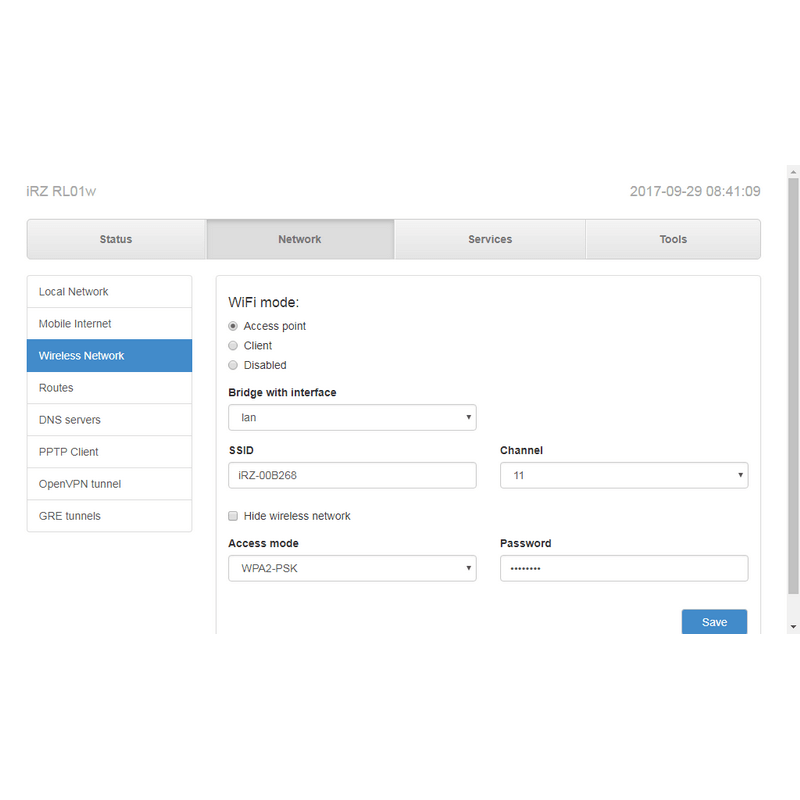Image resolution: width=800 pixels, height=800 pixels.
Task: Enable Hide wireless network checkbox
Action: click(233, 516)
